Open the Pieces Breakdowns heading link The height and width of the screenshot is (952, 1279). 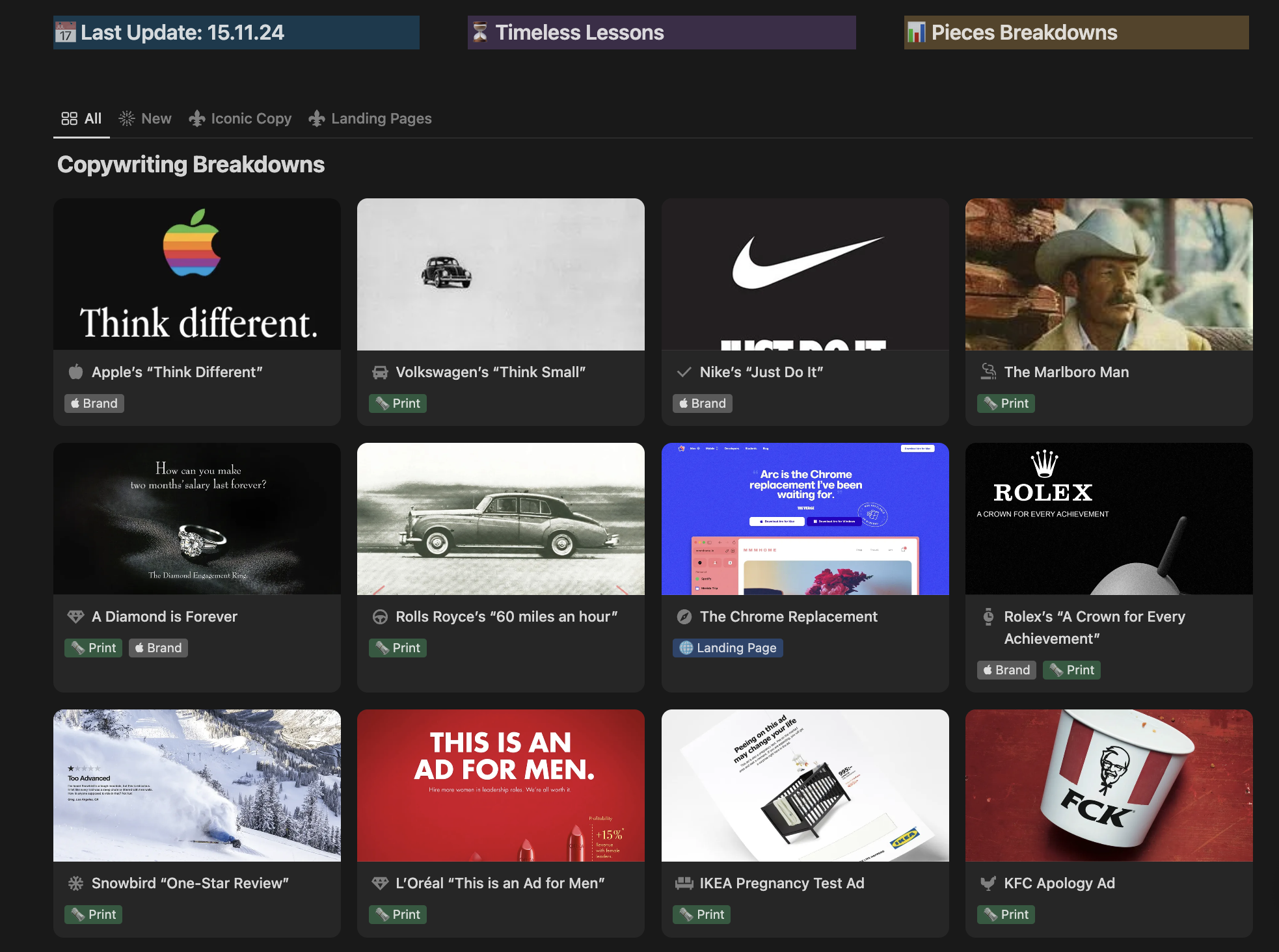pos(1024,33)
